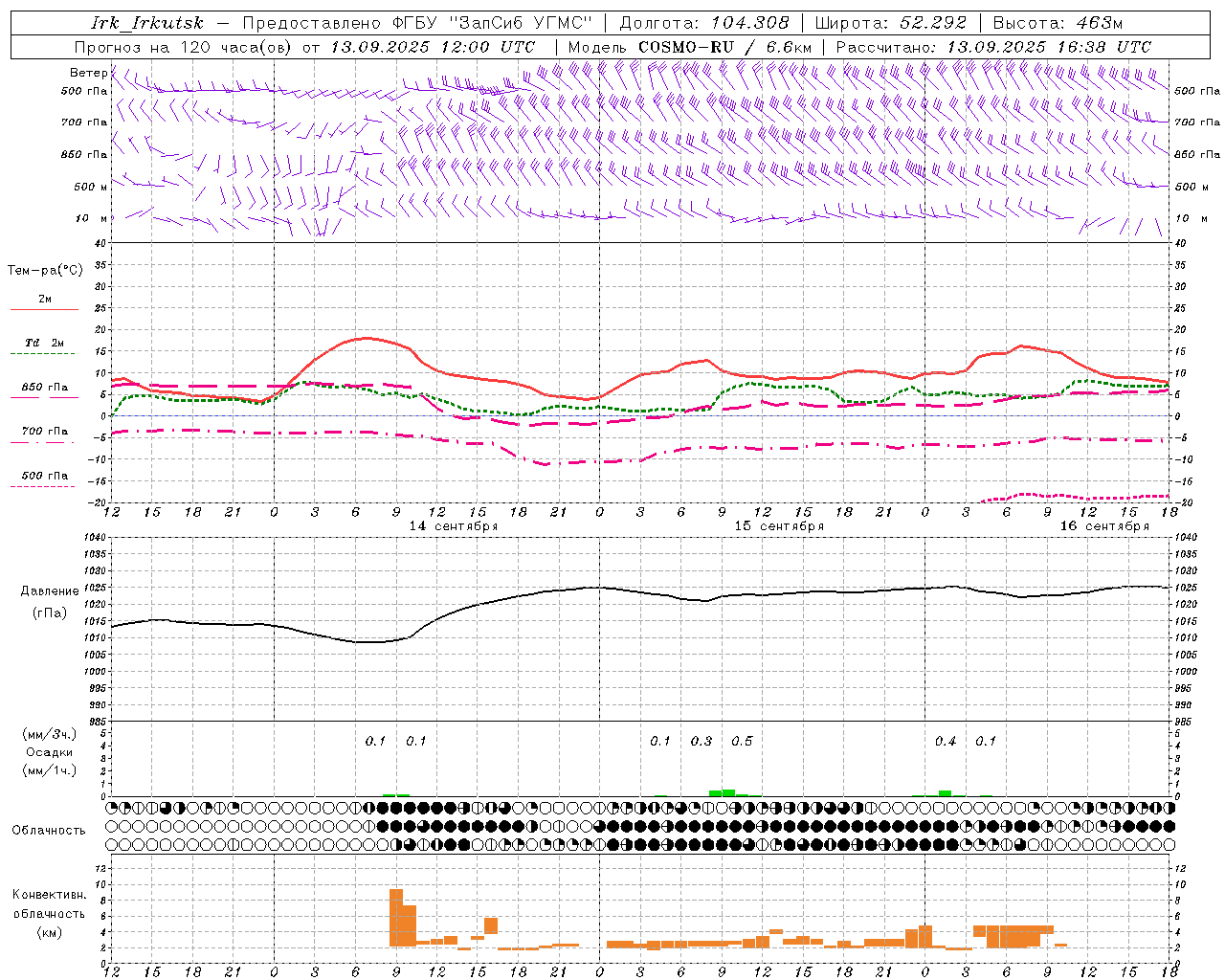Click the Долгота: 104.308 value

(704, 23)
